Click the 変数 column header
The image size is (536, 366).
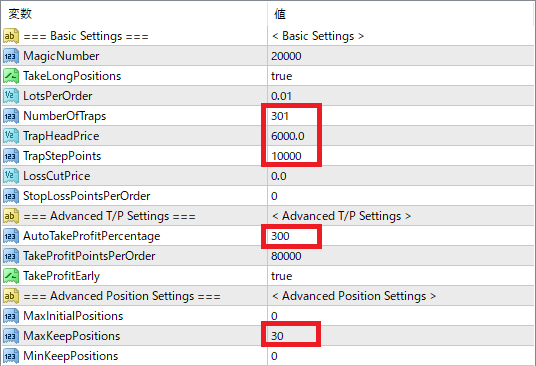tap(20, 14)
